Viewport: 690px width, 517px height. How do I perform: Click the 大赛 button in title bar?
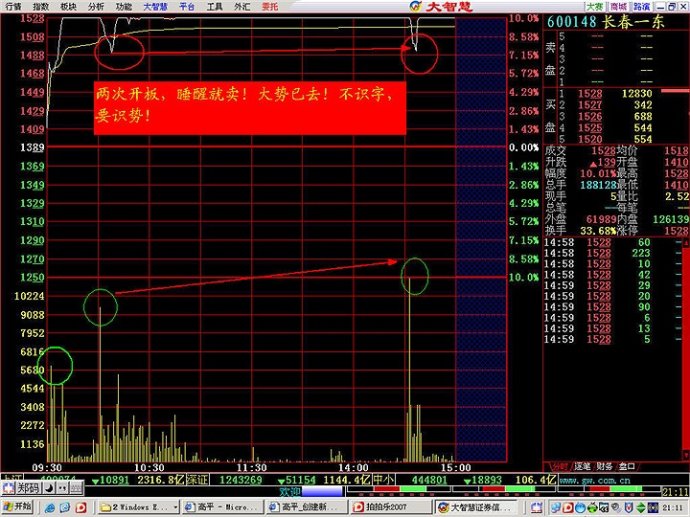point(595,6)
